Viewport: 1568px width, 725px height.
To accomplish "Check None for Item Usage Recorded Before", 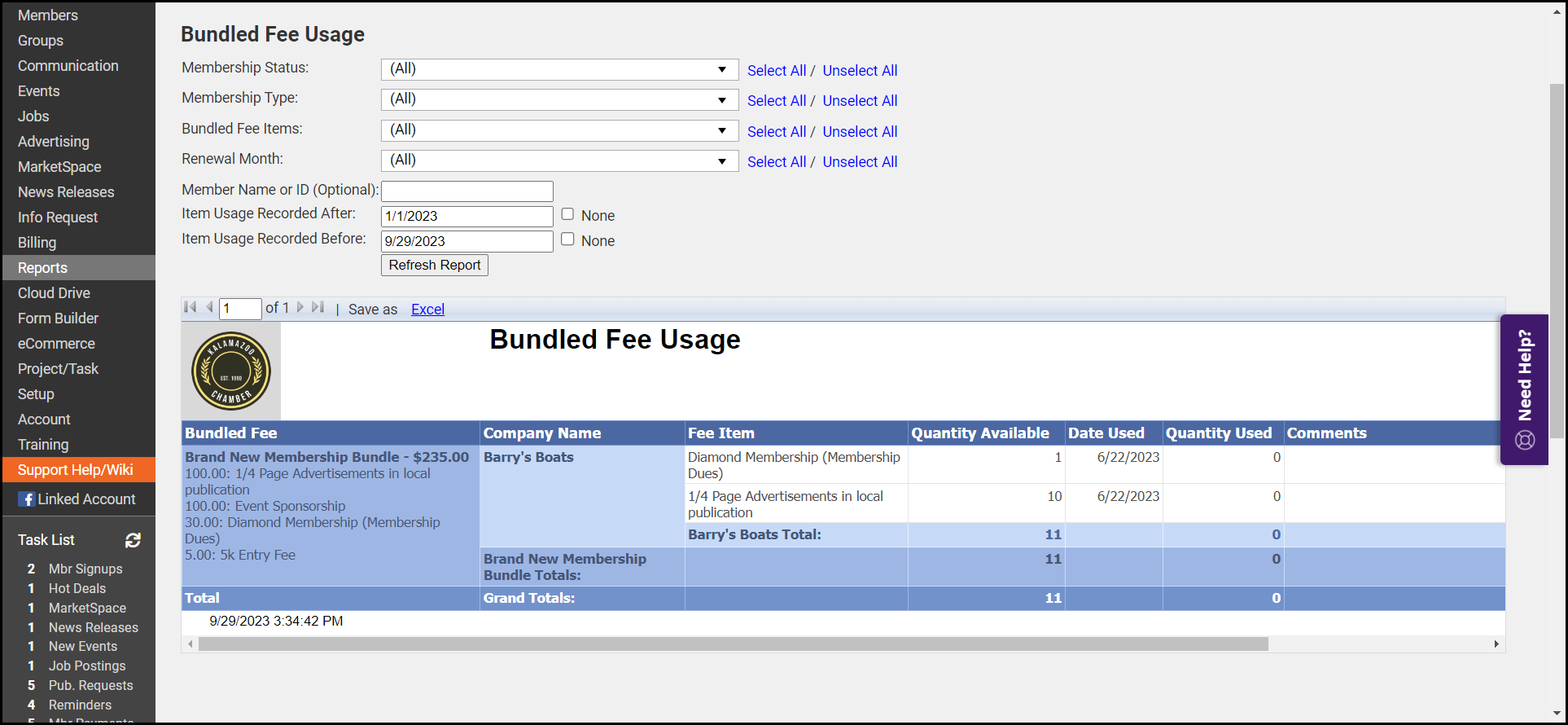I will coord(567,239).
